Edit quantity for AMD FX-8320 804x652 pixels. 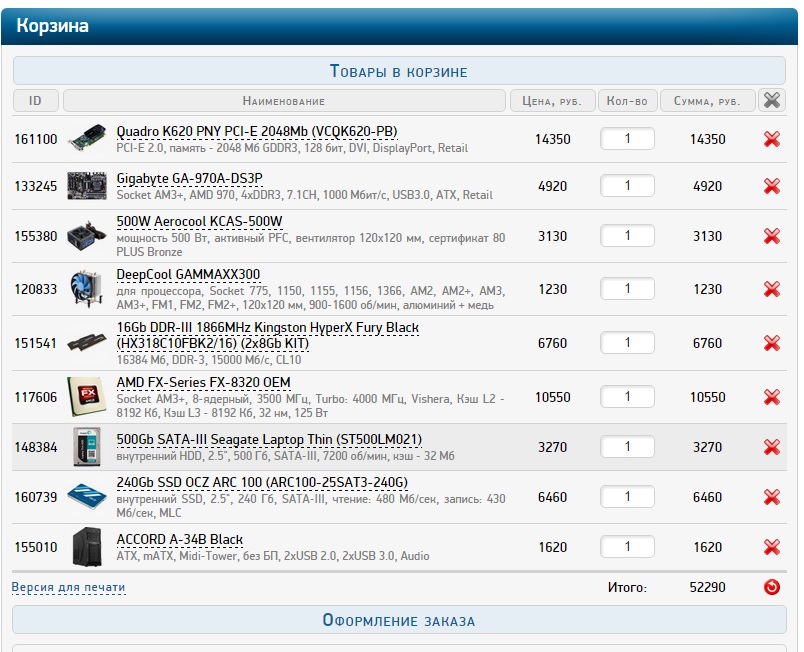click(627, 397)
